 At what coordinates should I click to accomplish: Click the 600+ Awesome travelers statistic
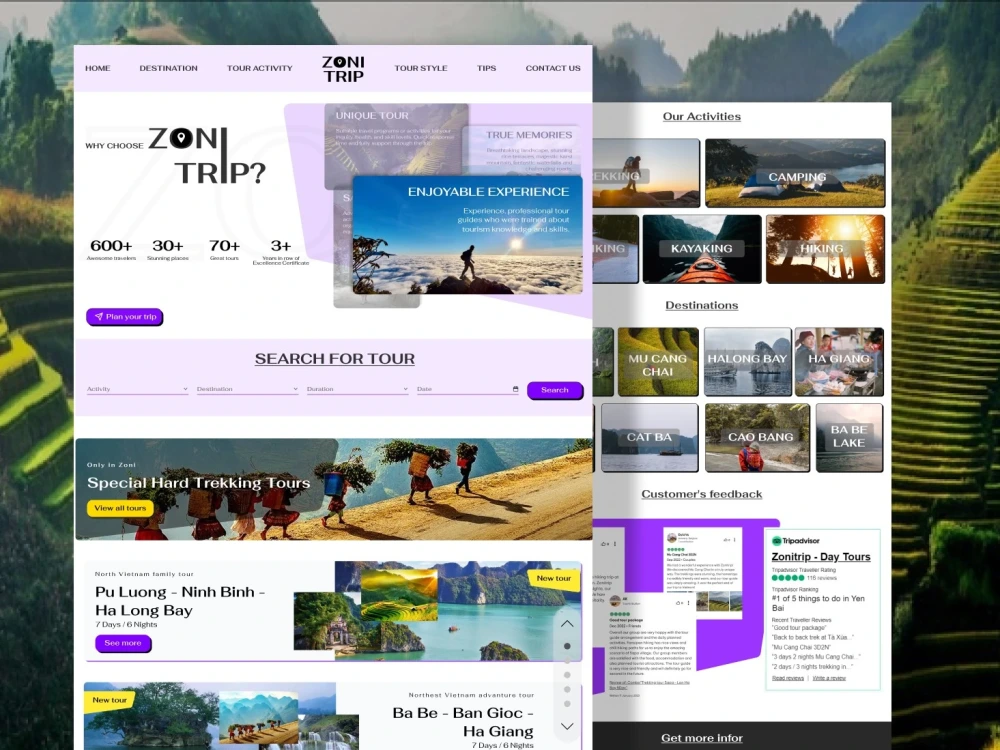click(x=111, y=249)
